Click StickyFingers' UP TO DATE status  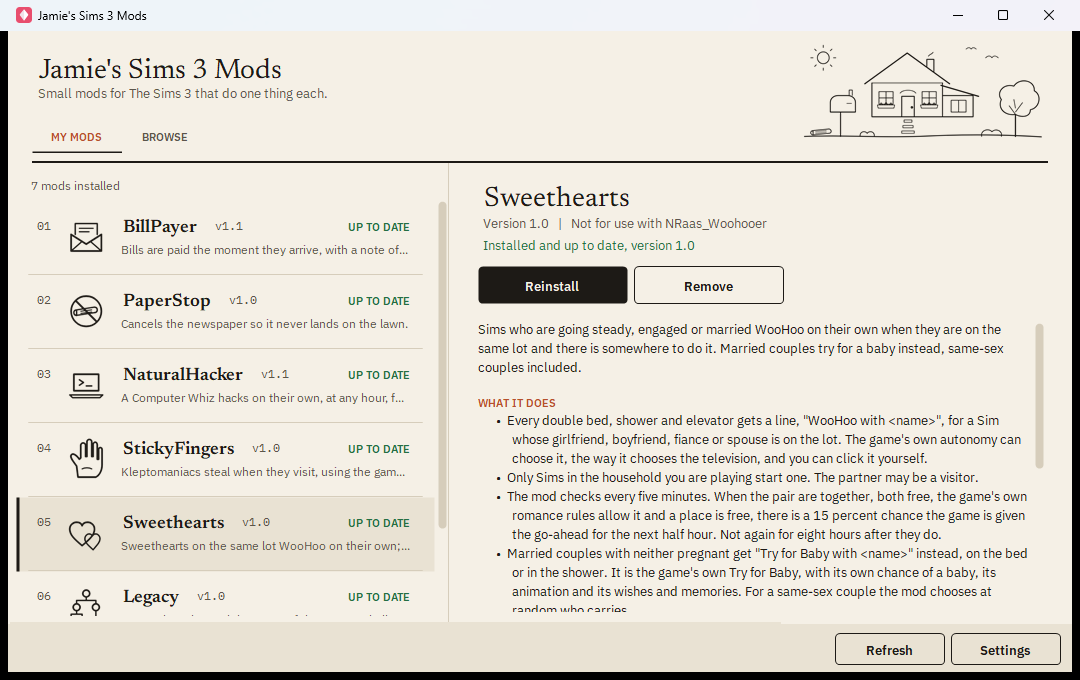pos(378,449)
